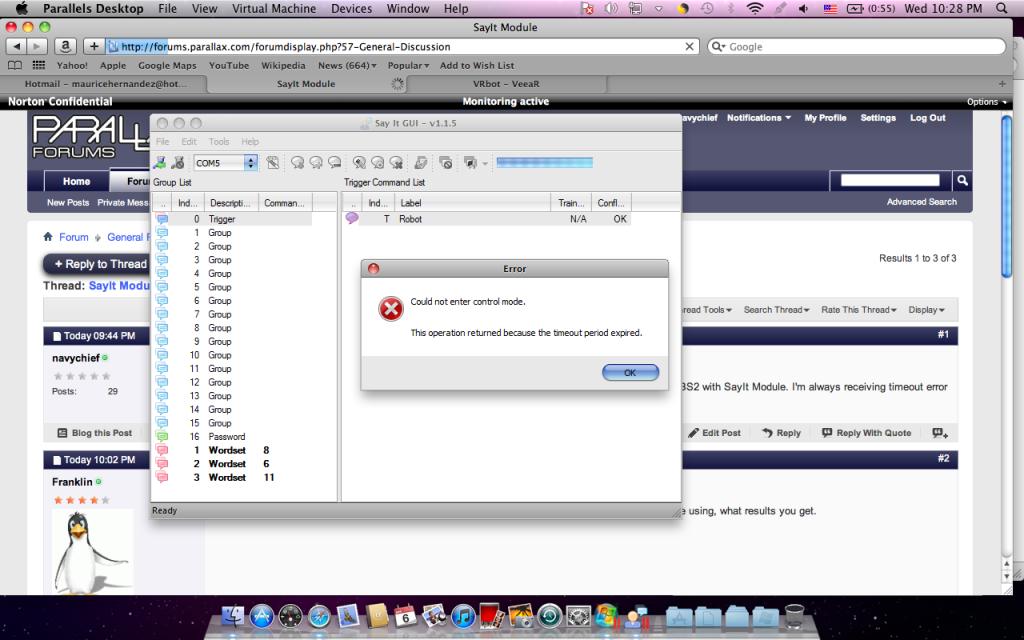Click the Train Command icon in toolbar
The width and height of the screenshot is (1024, 640).
[359, 163]
